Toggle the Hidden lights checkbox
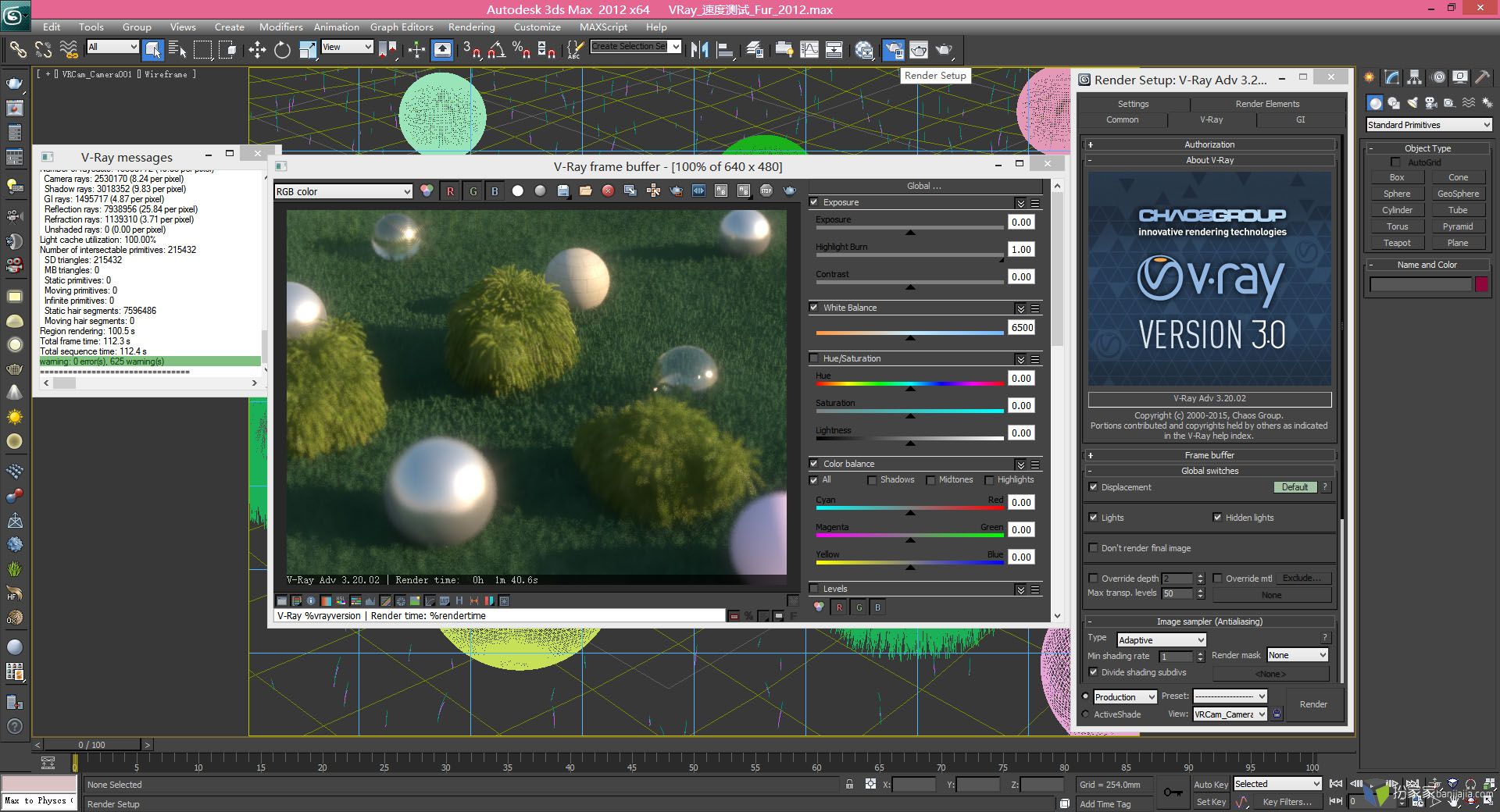 [x=1217, y=518]
